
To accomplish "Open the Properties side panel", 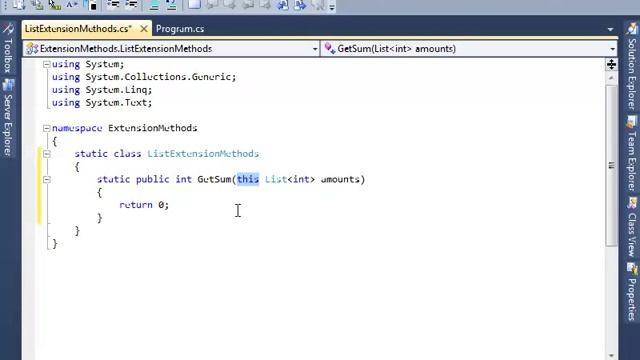I will (x=632, y=293).
